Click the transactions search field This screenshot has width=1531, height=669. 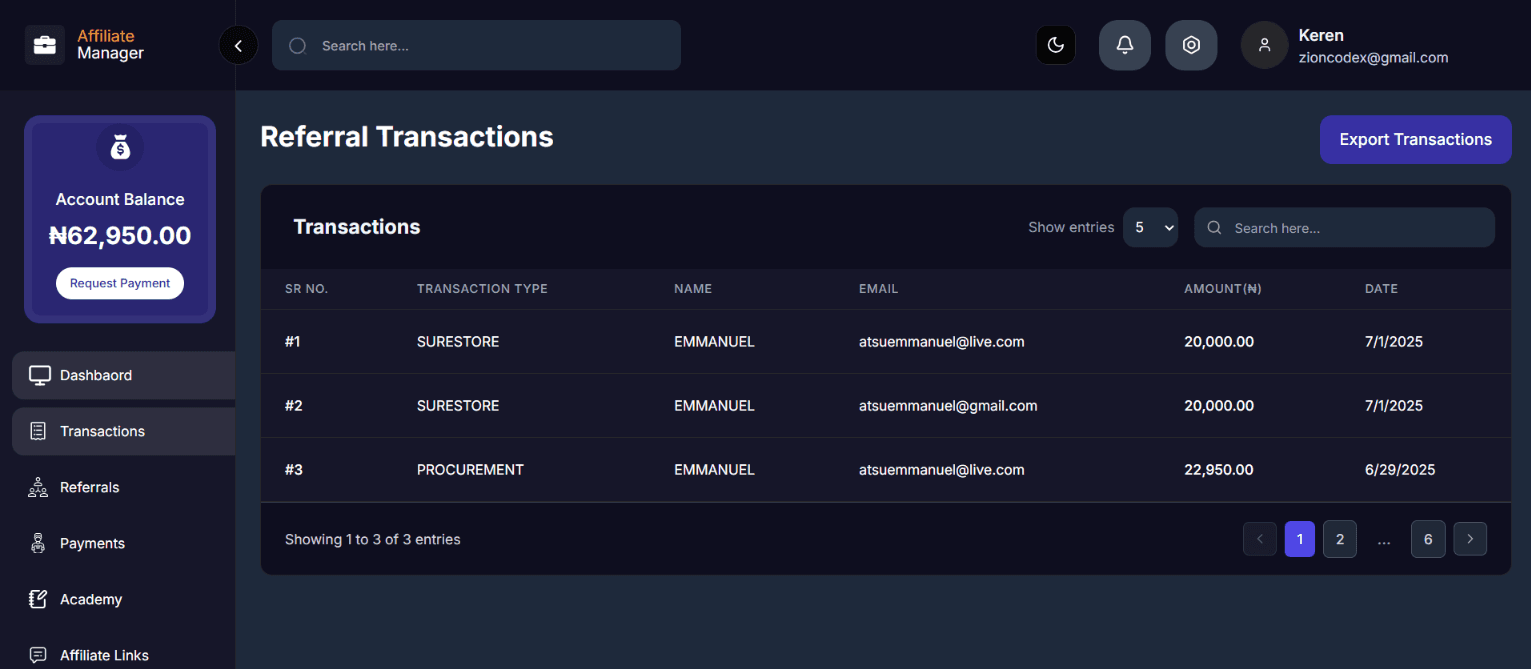click(1344, 227)
